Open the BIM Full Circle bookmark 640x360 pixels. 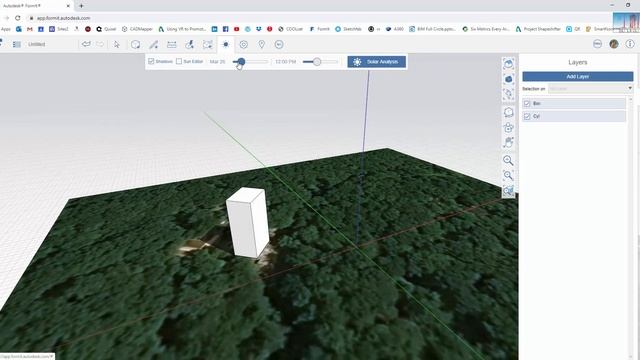pyautogui.click(x=432, y=29)
